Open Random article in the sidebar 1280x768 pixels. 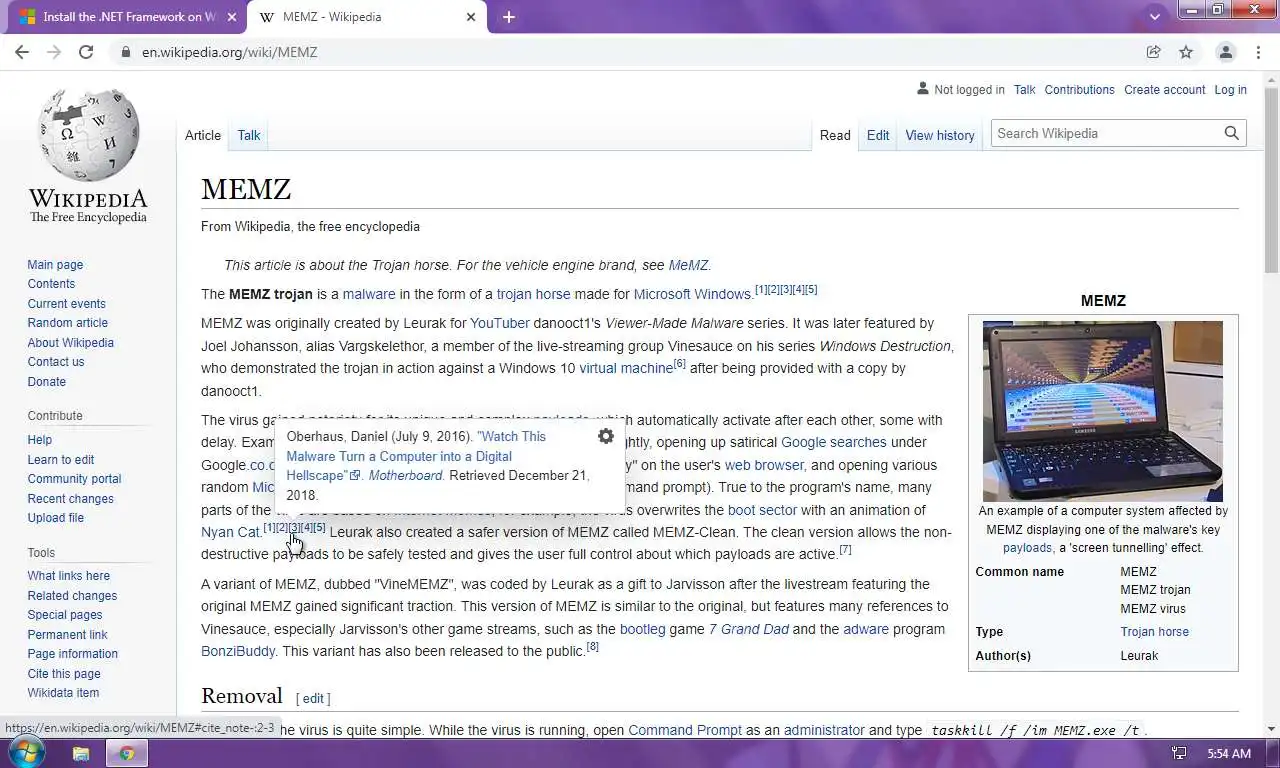(x=67, y=323)
